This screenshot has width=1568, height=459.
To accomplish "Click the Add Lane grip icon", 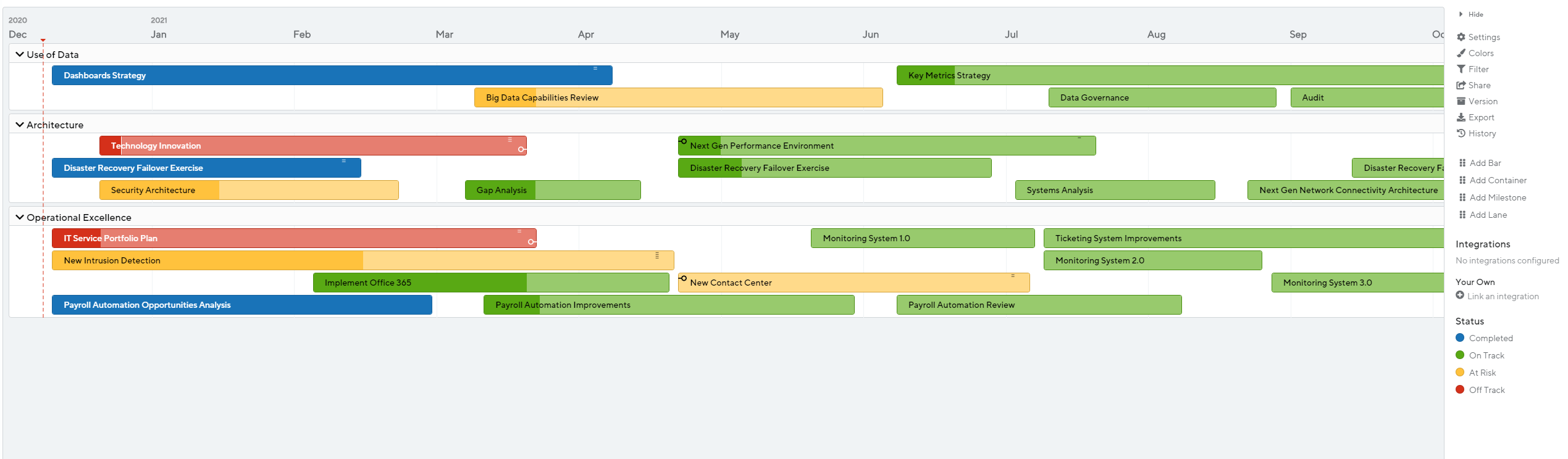I will click(x=1462, y=215).
